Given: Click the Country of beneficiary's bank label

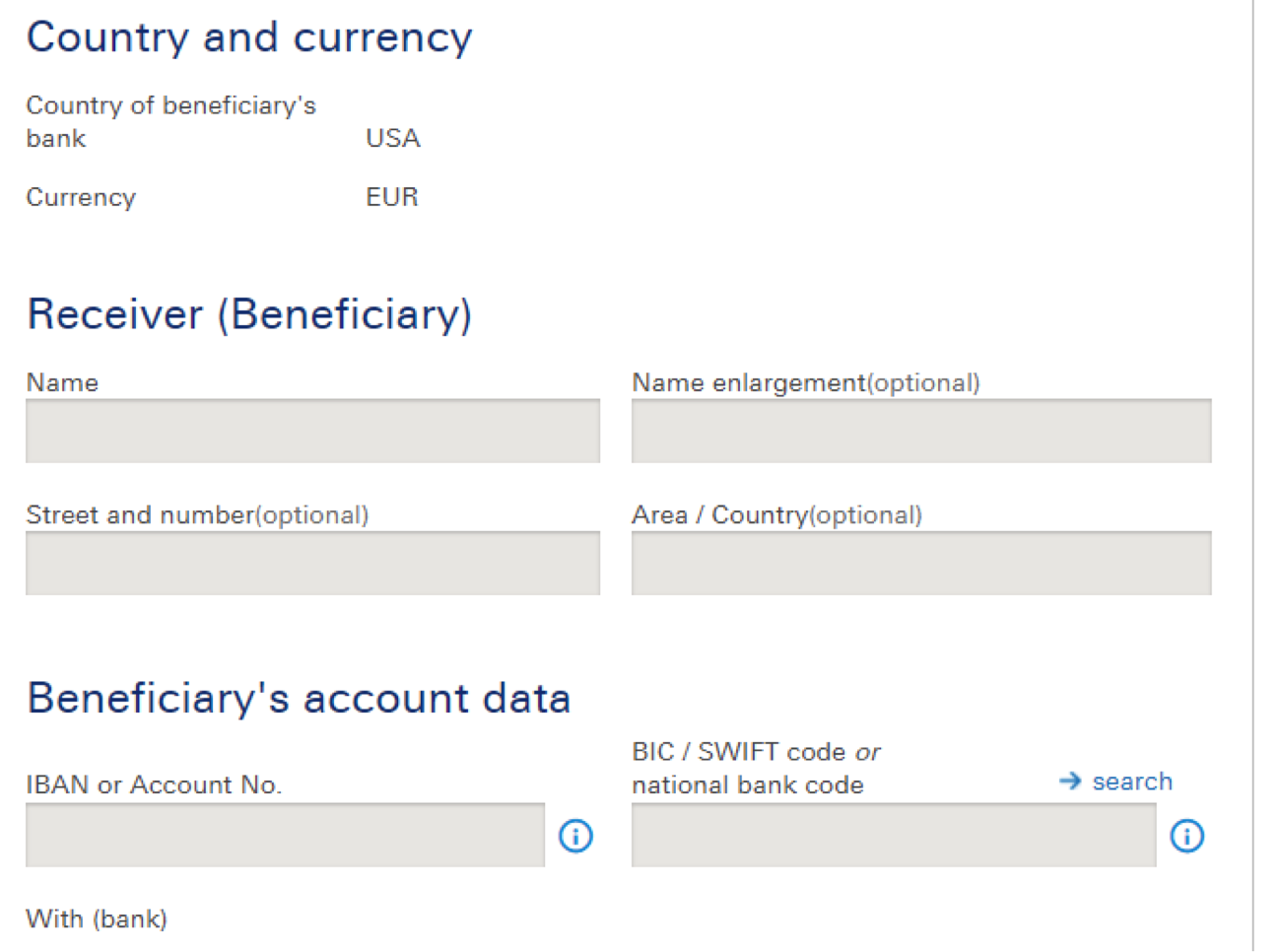Looking at the screenshot, I should [171, 121].
